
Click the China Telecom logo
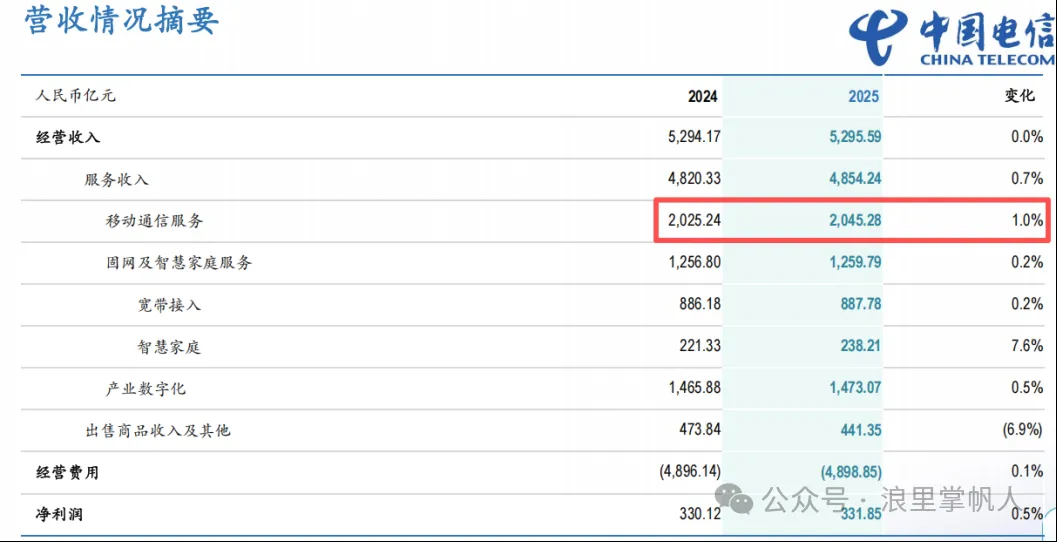click(952, 37)
